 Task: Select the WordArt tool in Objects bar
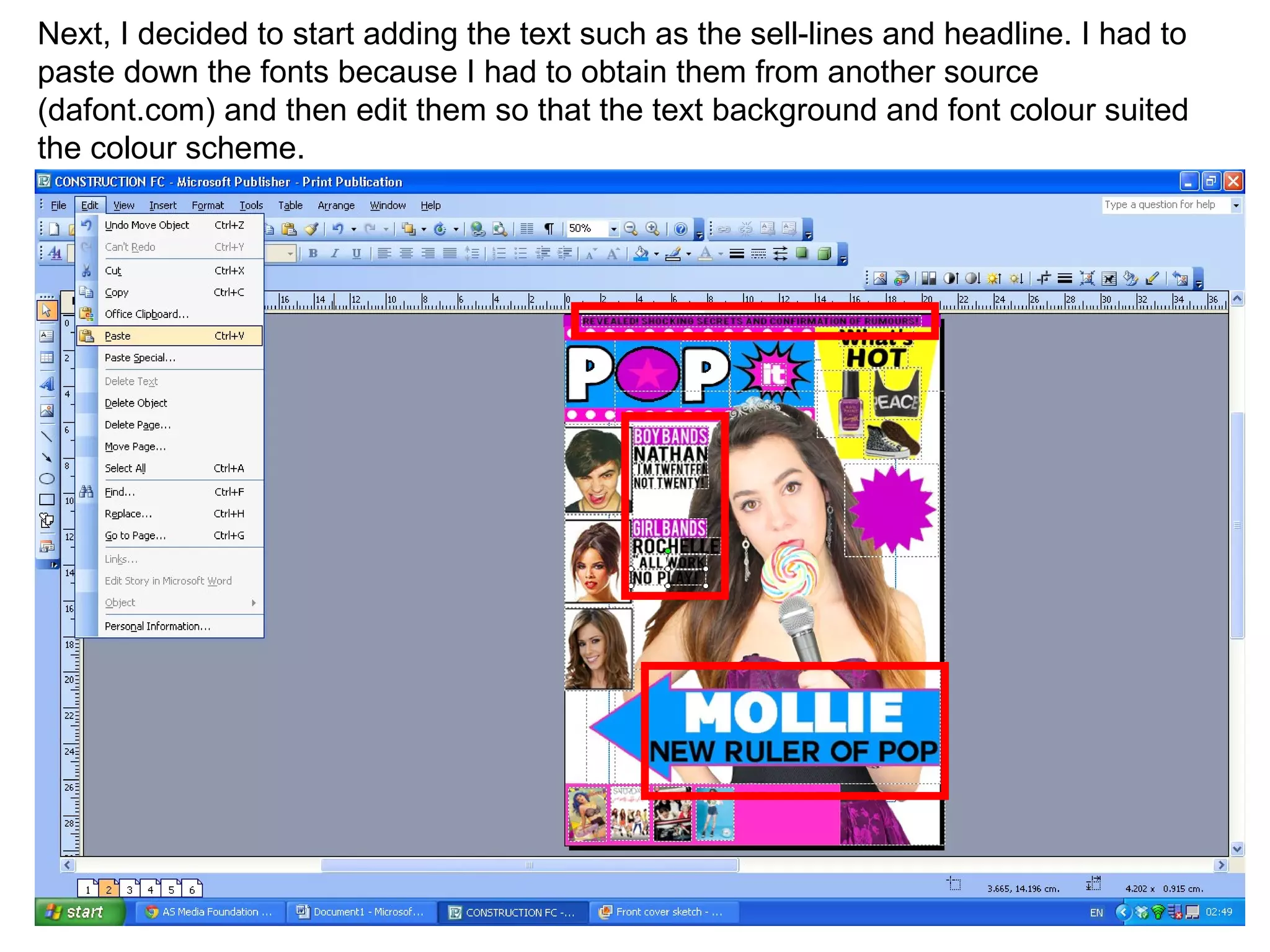coord(47,384)
